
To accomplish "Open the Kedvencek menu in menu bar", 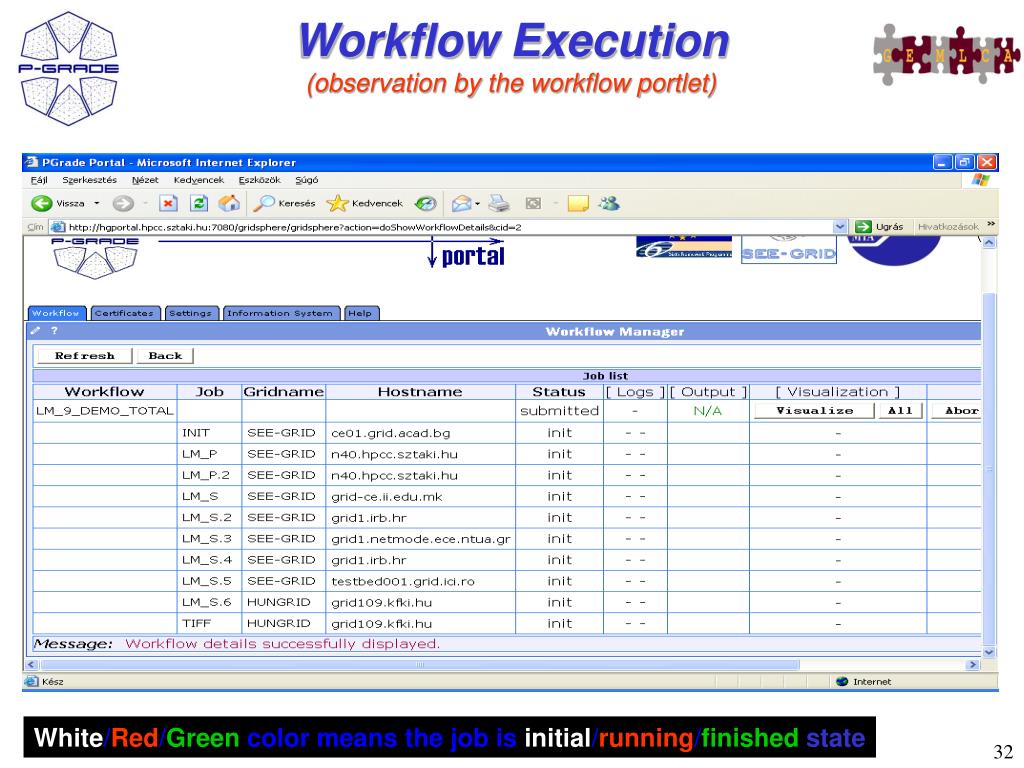I will (199, 180).
